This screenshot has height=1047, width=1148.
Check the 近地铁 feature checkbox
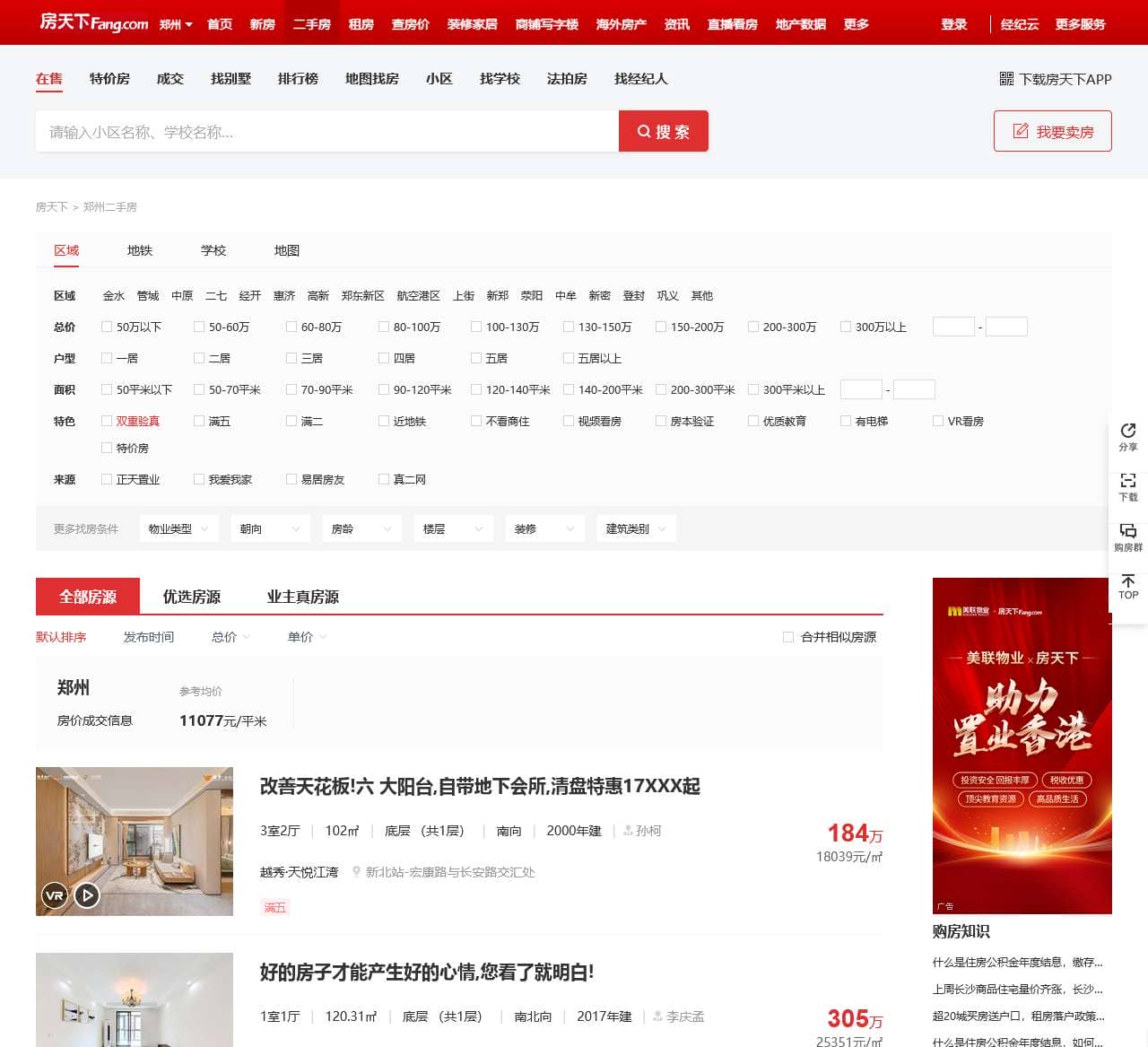click(x=384, y=422)
